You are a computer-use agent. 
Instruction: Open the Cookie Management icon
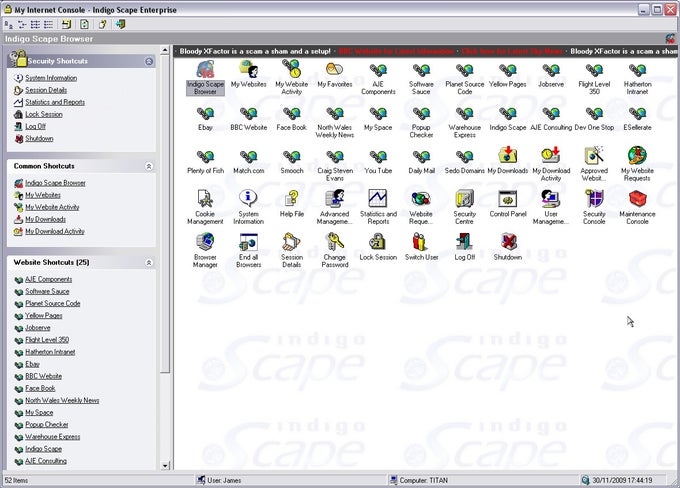205,199
